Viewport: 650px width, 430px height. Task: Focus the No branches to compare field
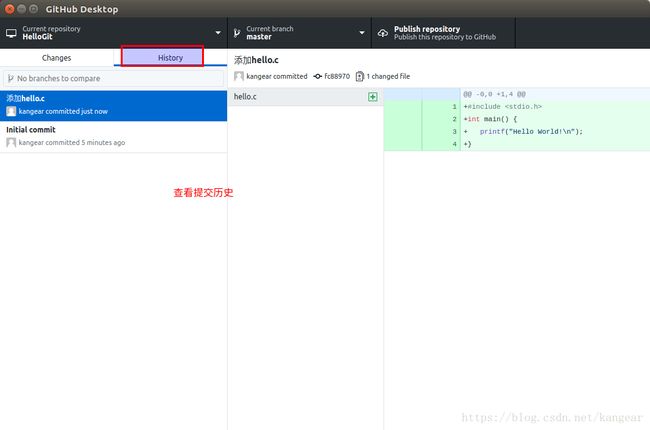pyautogui.click(x=113, y=78)
